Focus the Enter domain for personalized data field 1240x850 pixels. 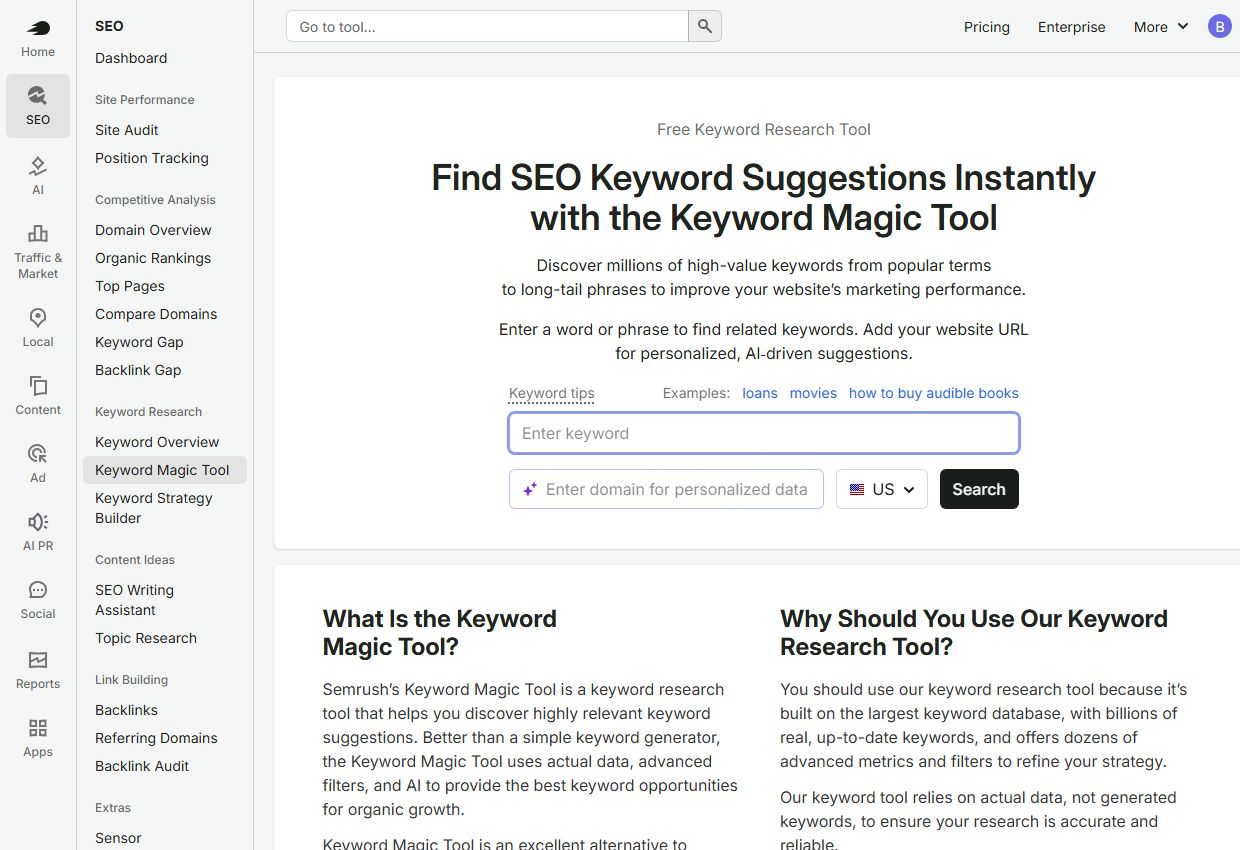tap(666, 489)
